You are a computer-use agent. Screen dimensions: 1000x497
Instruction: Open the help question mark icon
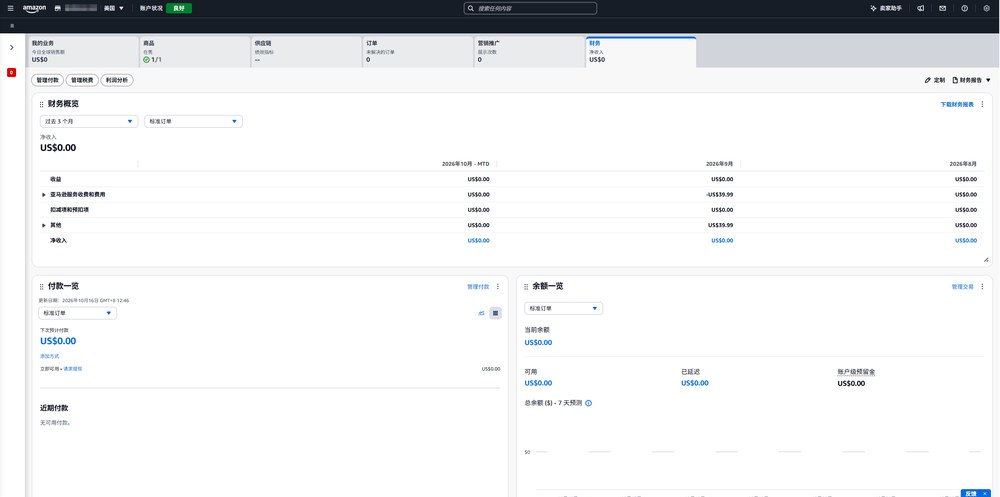click(x=964, y=8)
